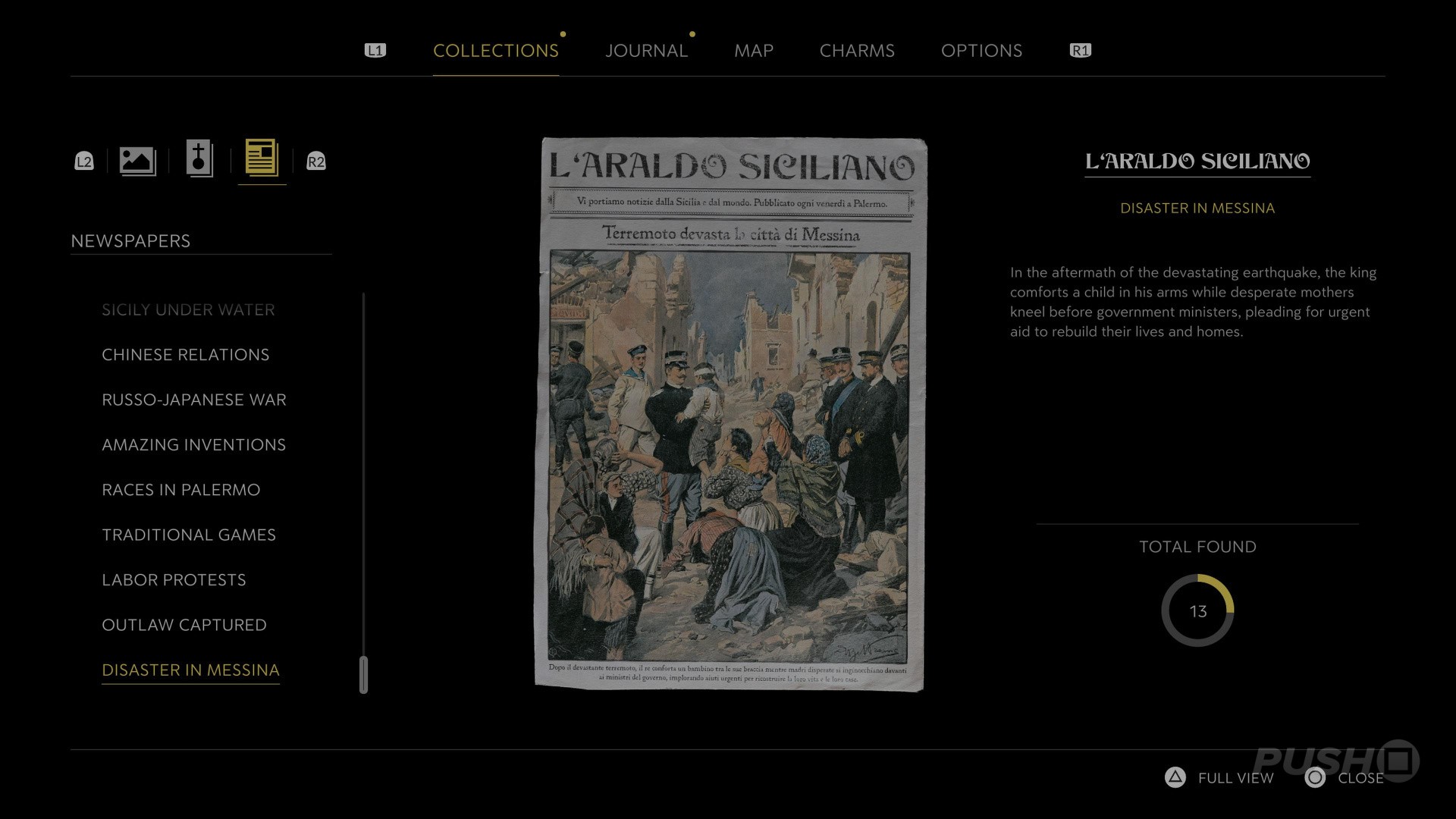
Task: Click the circle Close icon
Action: (x=1315, y=777)
